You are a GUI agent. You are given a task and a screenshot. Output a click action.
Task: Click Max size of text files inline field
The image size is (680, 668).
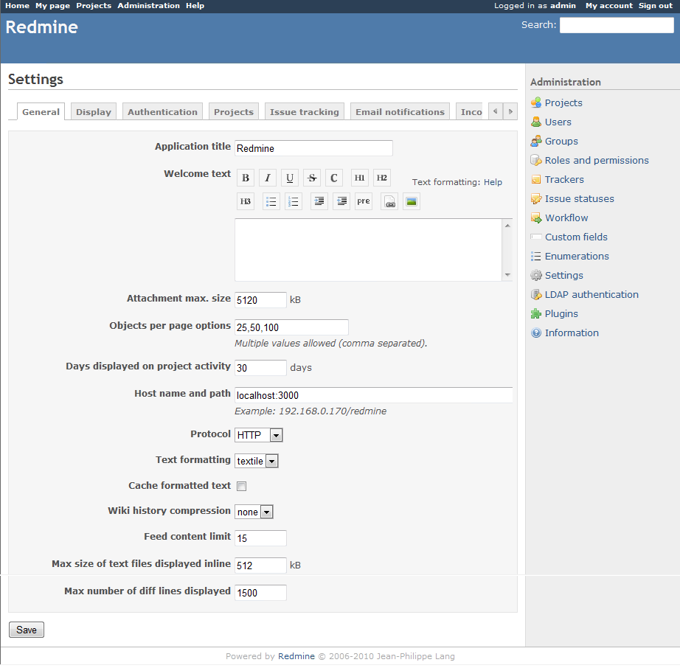(260, 565)
